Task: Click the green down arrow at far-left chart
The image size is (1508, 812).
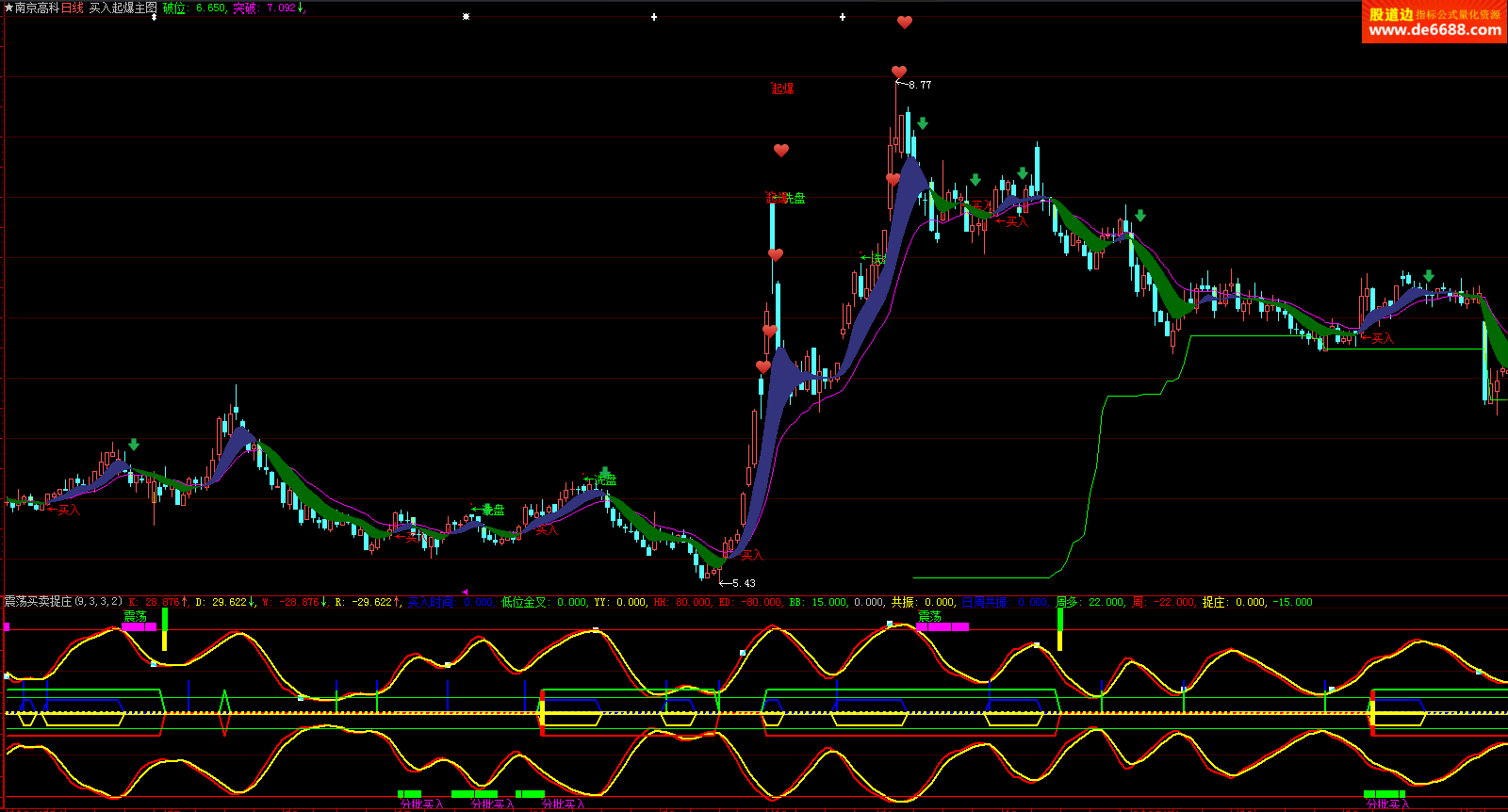Action: (x=134, y=445)
